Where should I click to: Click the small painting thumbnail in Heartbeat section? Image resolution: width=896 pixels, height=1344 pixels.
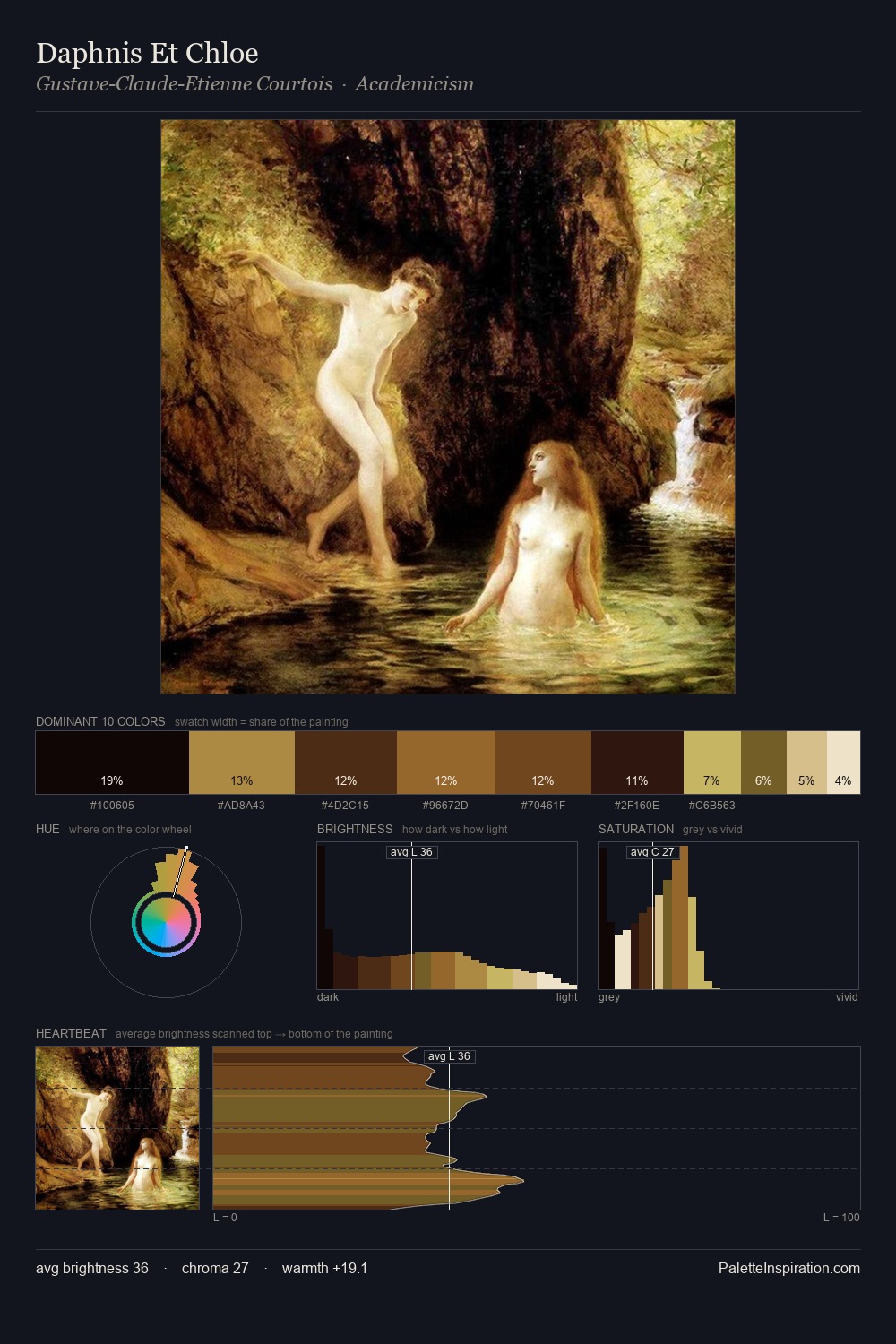point(117,1128)
